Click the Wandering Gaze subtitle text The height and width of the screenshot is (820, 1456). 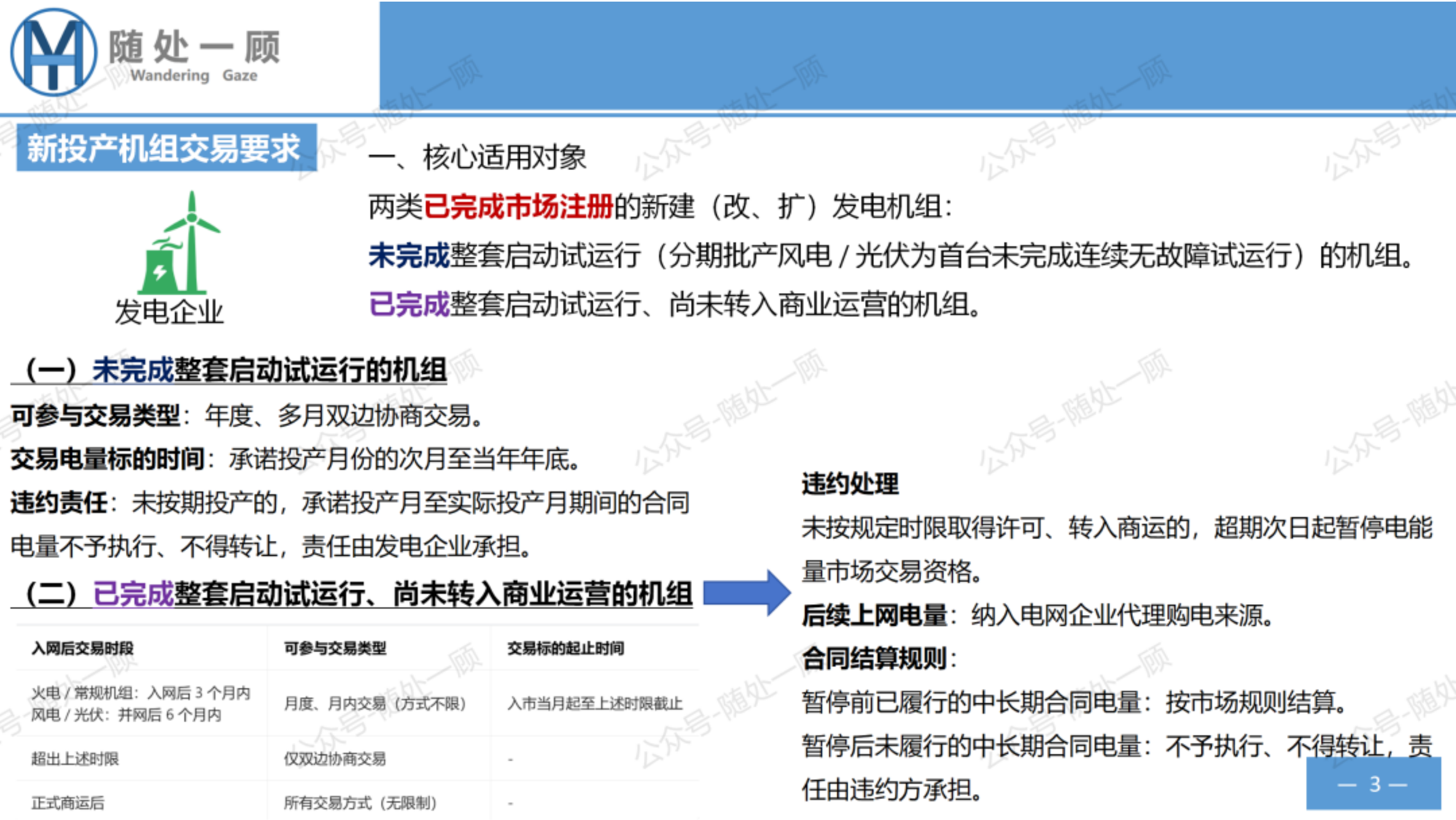click(194, 75)
